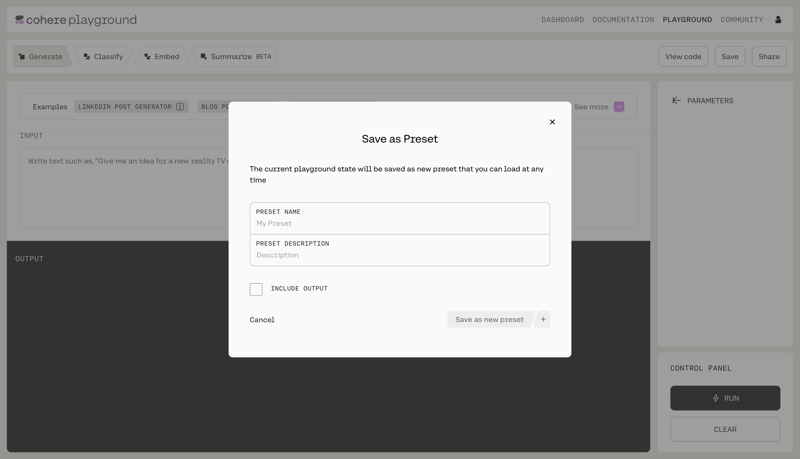Viewport: 800px width, 459px height.
Task: Switch to the Summarize Beta tab
Action: [235, 57]
